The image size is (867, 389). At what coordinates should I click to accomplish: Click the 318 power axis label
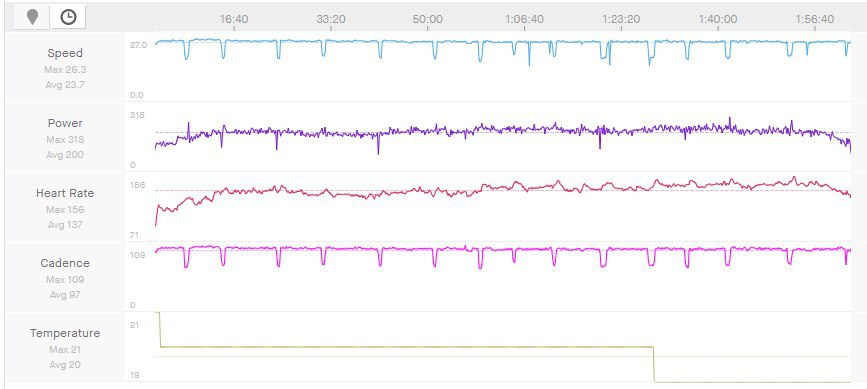tap(137, 115)
